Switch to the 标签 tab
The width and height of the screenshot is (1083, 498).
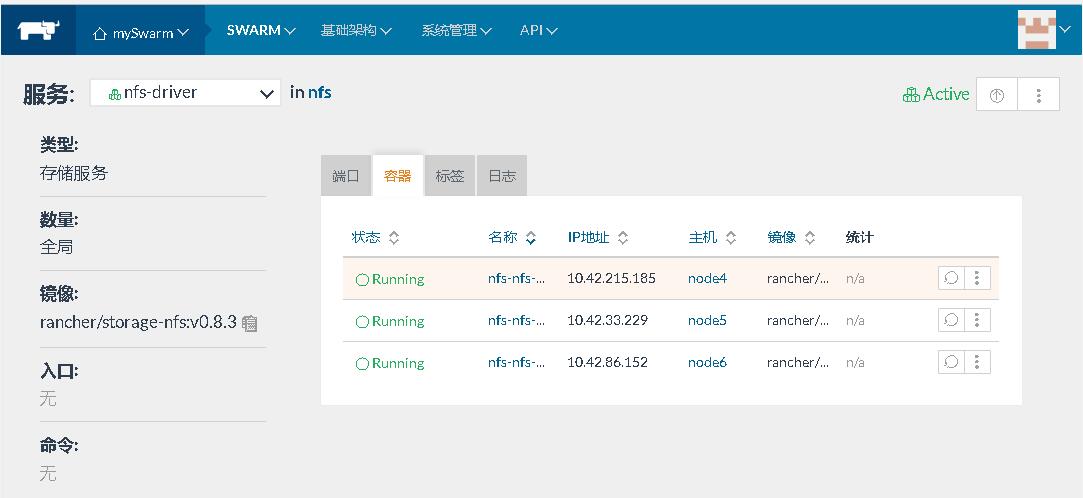click(450, 176)
